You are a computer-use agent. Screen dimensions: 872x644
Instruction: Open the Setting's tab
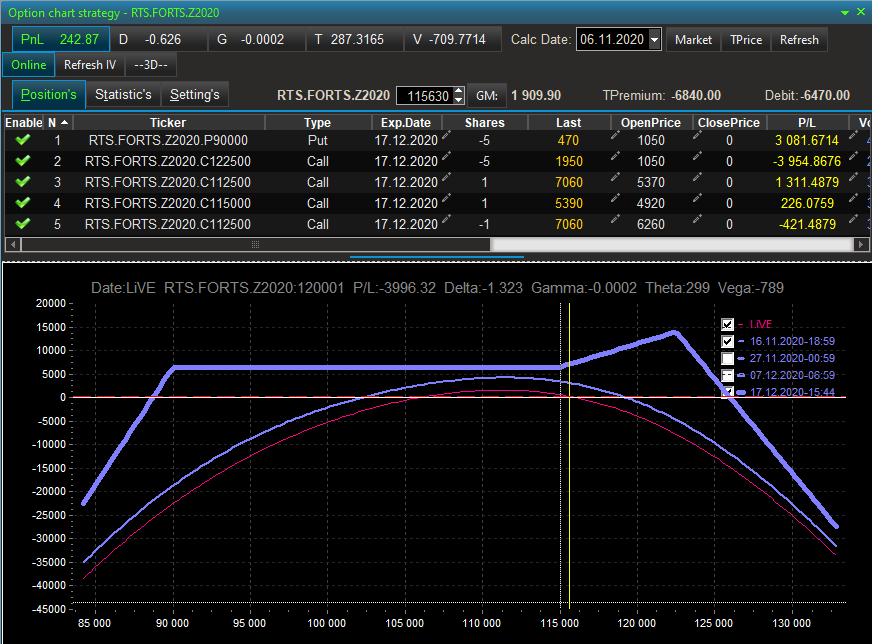click(x=194, y=95)
